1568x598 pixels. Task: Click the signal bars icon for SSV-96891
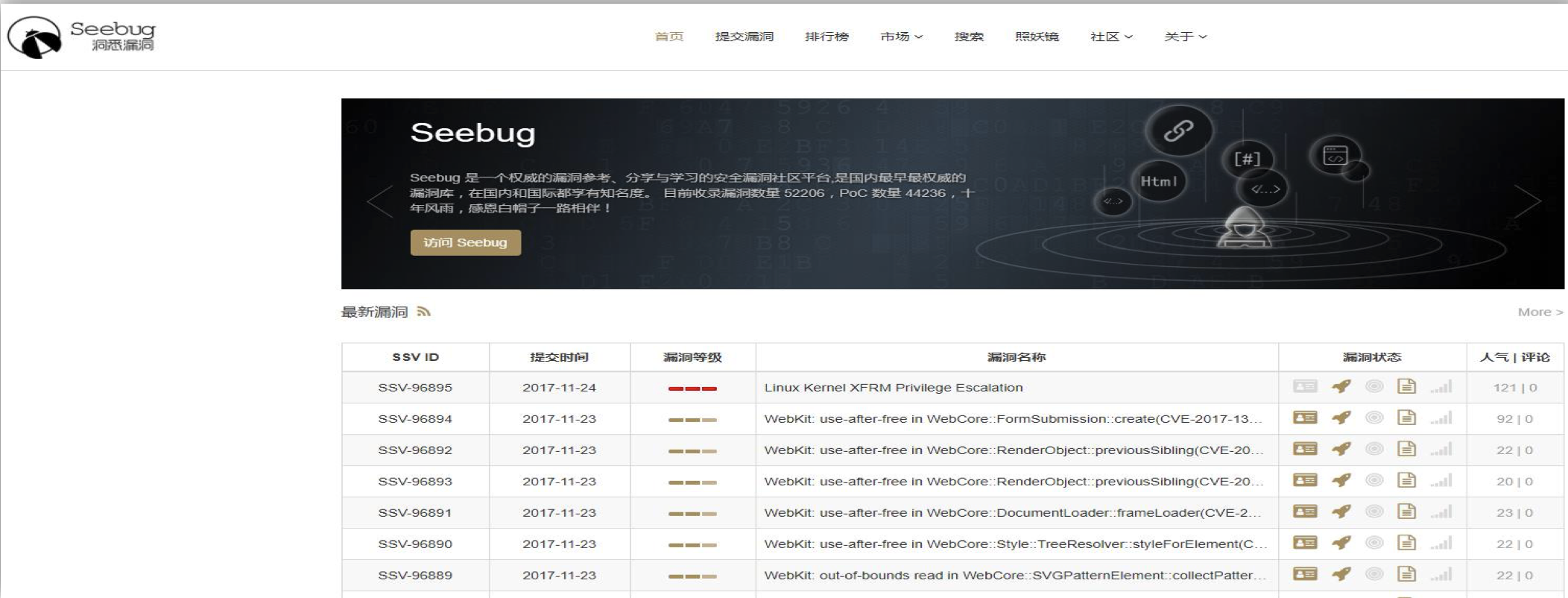(x=1441, y=512)
